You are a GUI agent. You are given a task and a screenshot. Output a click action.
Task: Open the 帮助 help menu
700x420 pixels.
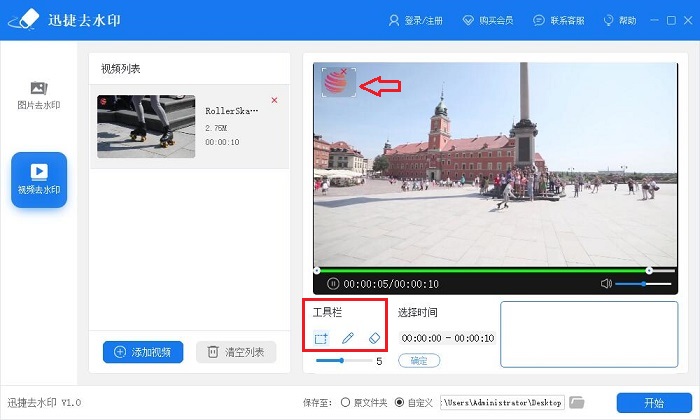[620, 21]
